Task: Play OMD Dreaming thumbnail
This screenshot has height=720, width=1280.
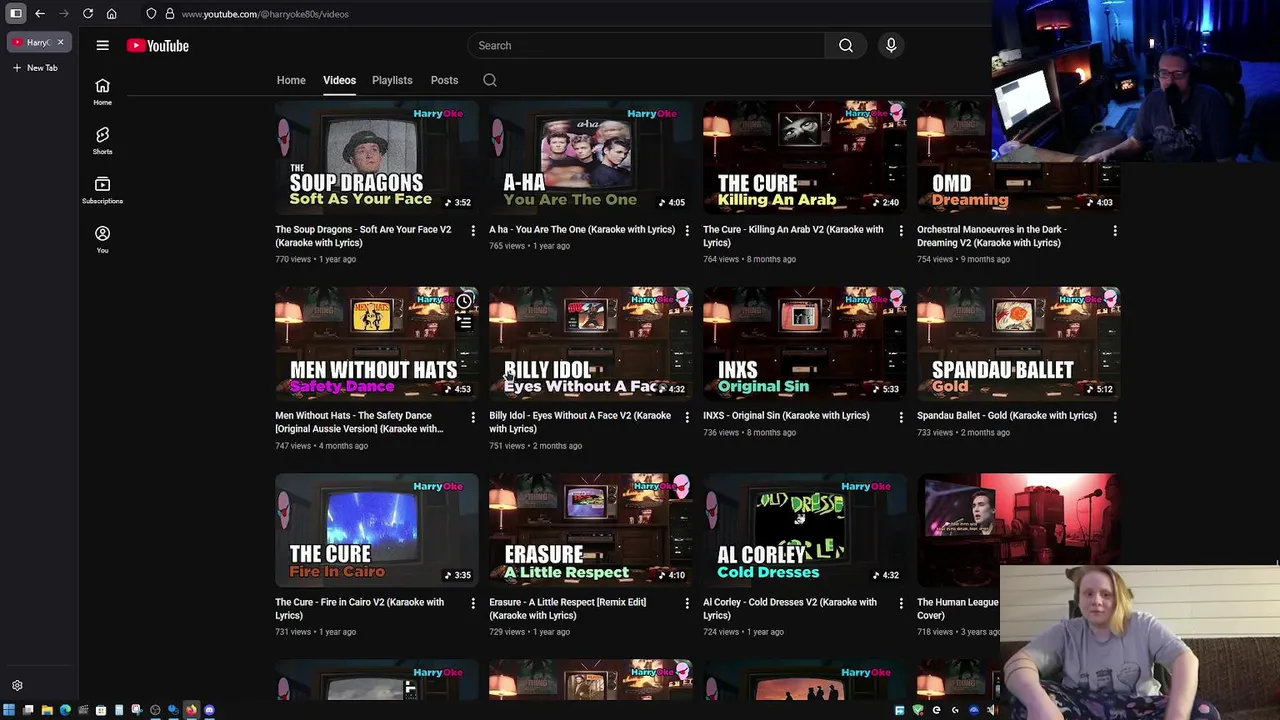Action: [1018, 157]
